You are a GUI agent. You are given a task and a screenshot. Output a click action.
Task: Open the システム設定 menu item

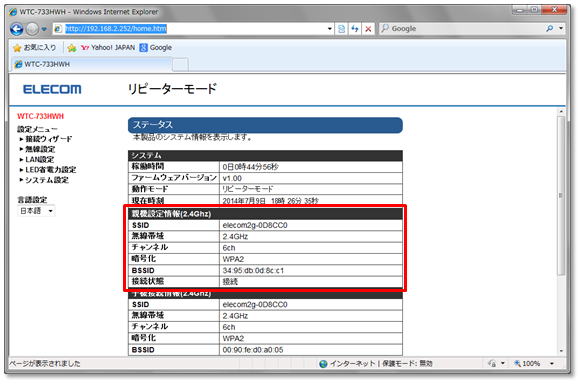[47, 180]
